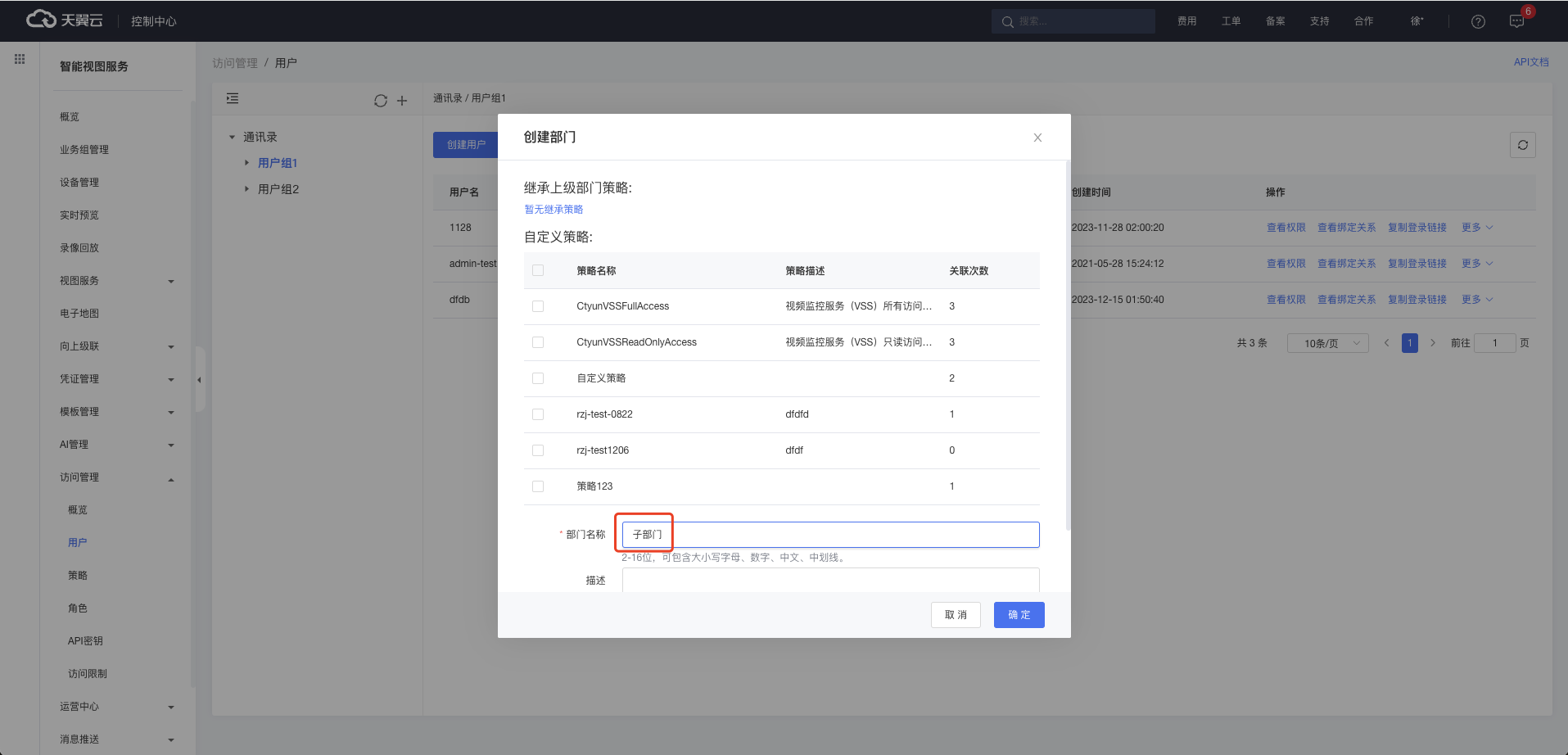Screen dimensions: 1568x755
Task: Tick the rzj-test-0822 policy checkbox
Action: 538,414
